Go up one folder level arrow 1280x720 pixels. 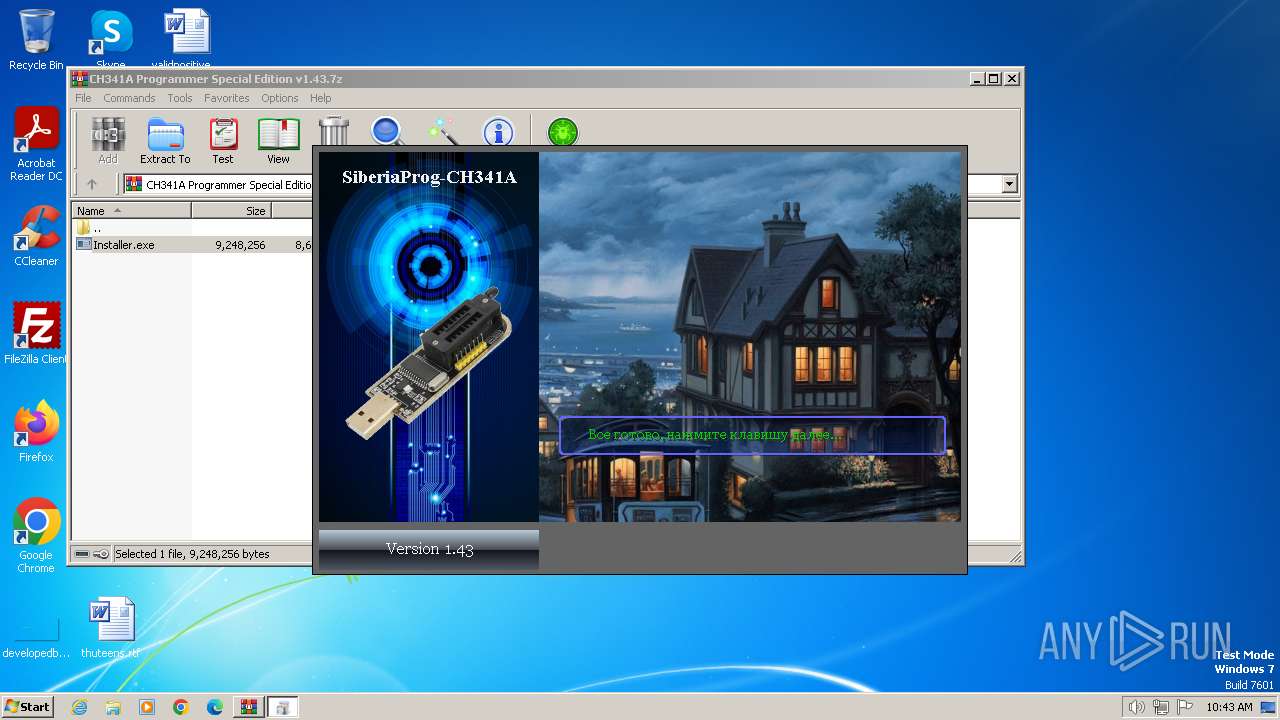coord(92,184)
